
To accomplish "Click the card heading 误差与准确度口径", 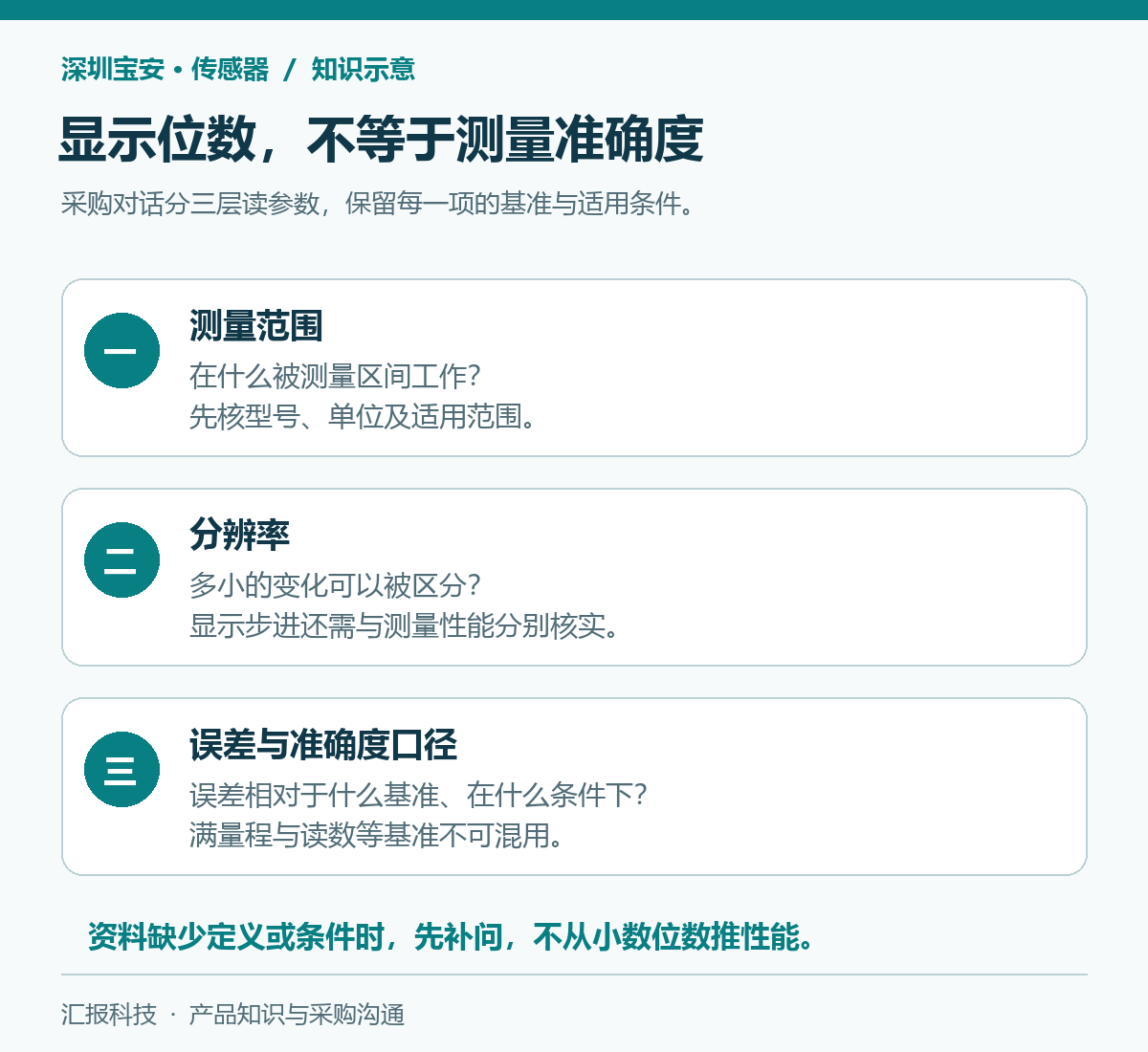I will point(322,745).
